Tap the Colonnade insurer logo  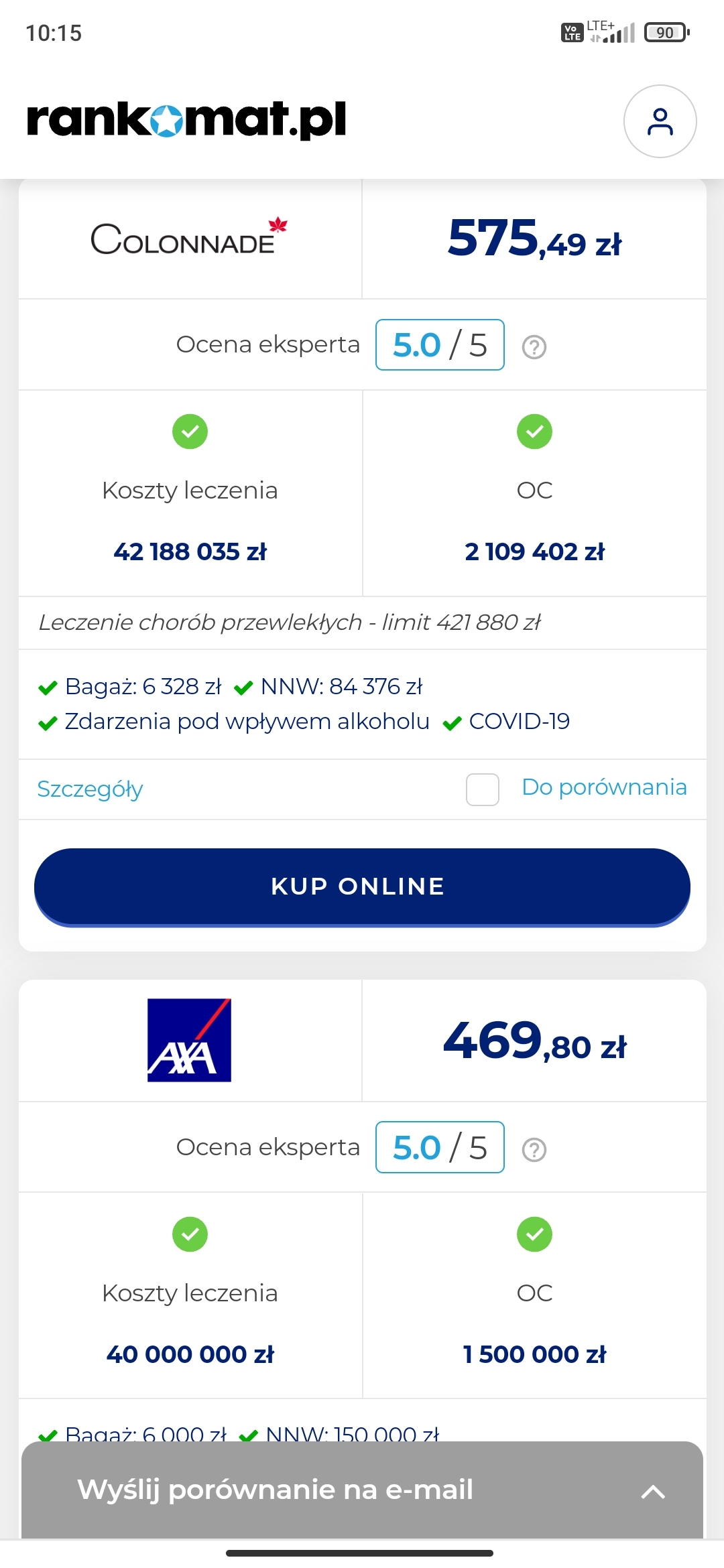tap(189, 237)
